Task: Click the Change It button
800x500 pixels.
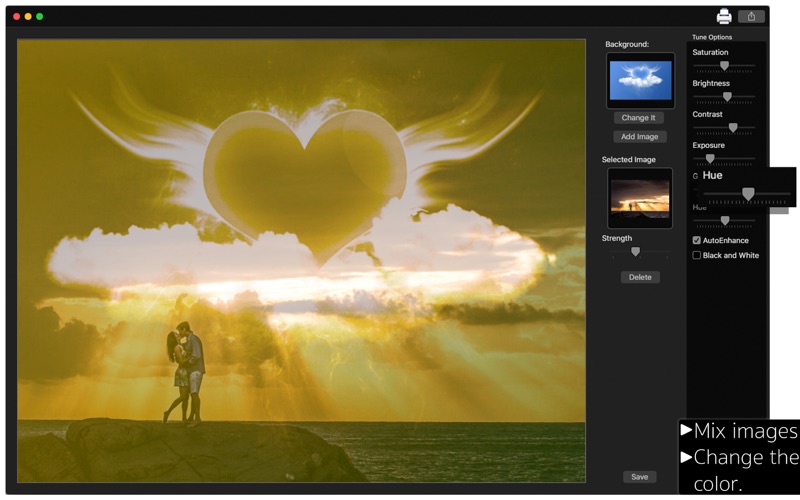Action: (639, 118)
